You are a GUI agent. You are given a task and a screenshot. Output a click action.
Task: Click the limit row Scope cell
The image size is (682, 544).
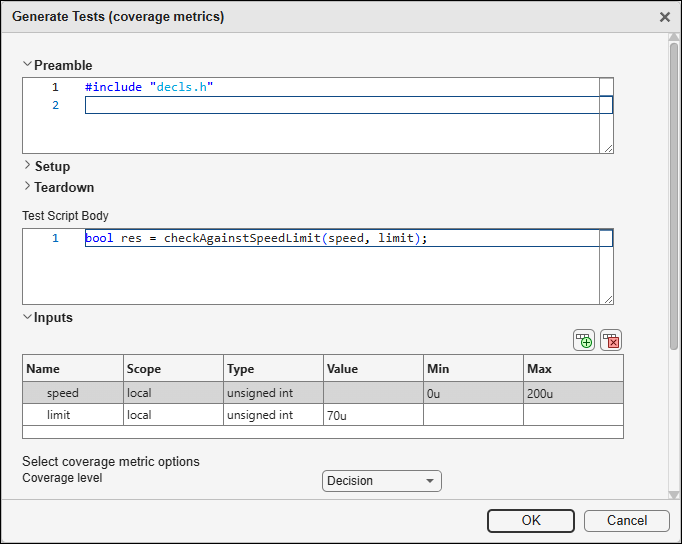[x=174, y=415]
